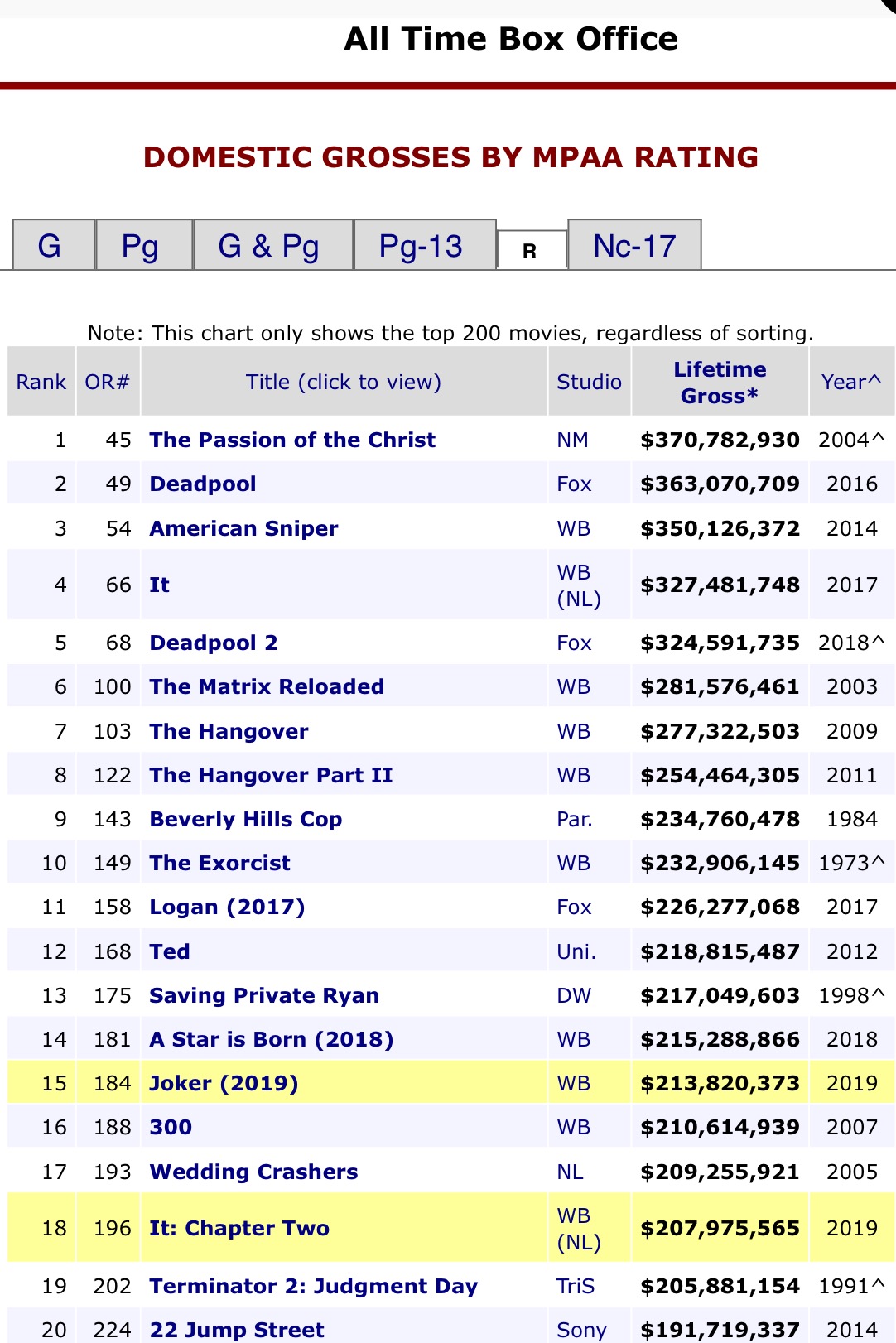
Task: Click the Joker (2019) title link
Action: pos(224,1083)
